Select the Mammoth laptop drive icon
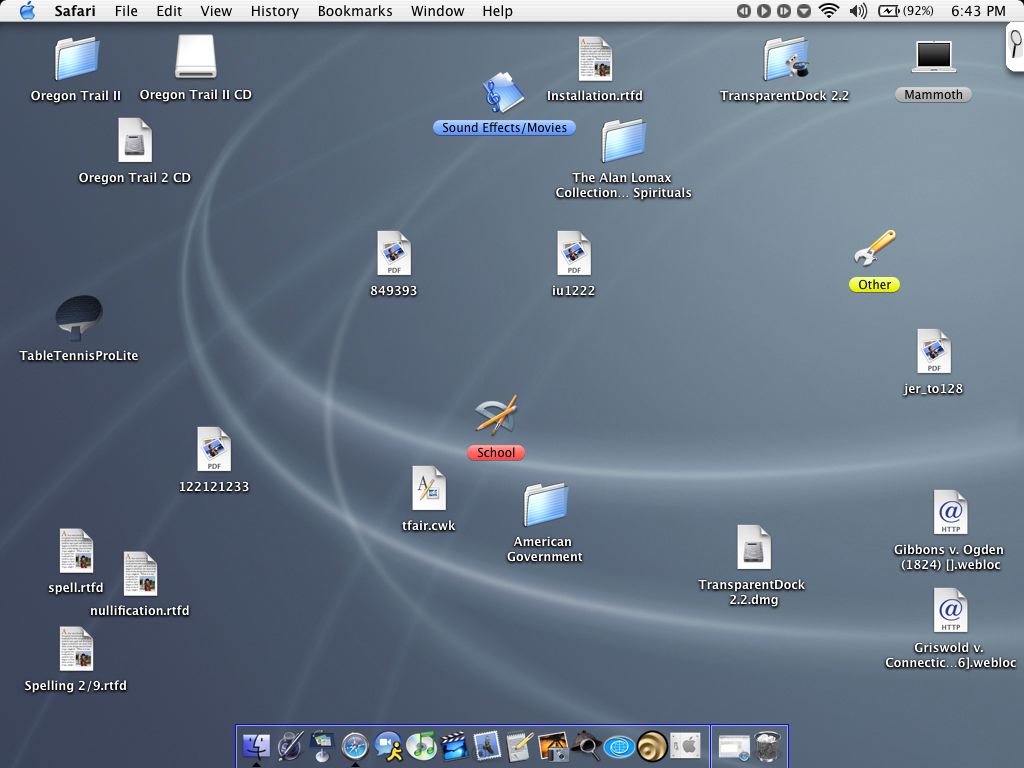Image resolution: width=1024 pixels, height=768 pixels. tap(933, 58)
